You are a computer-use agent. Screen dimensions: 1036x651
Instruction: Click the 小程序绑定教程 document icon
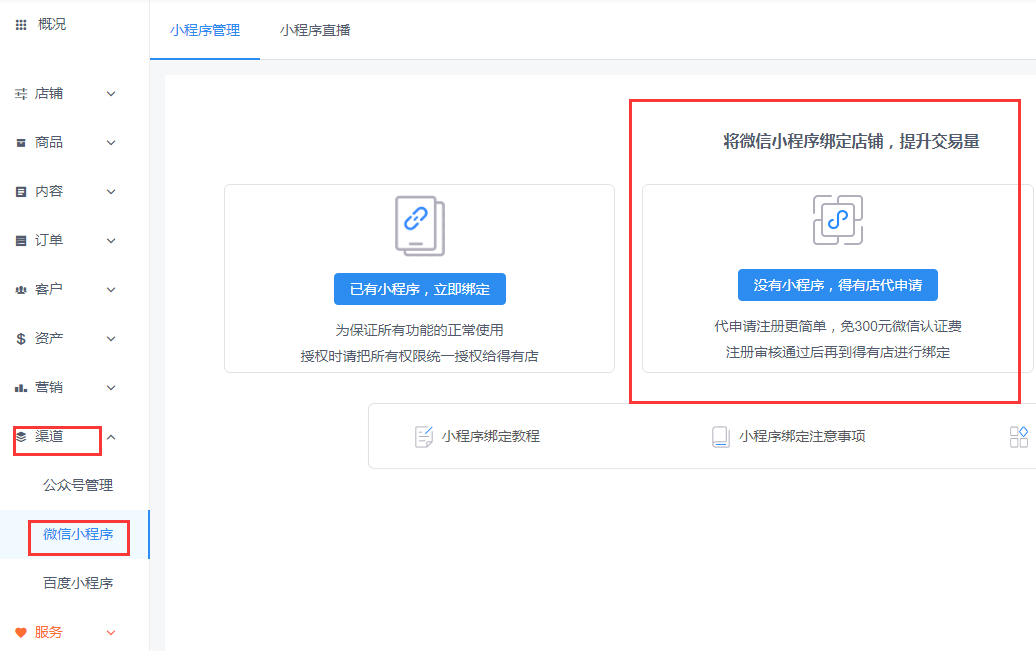point(424,437)
